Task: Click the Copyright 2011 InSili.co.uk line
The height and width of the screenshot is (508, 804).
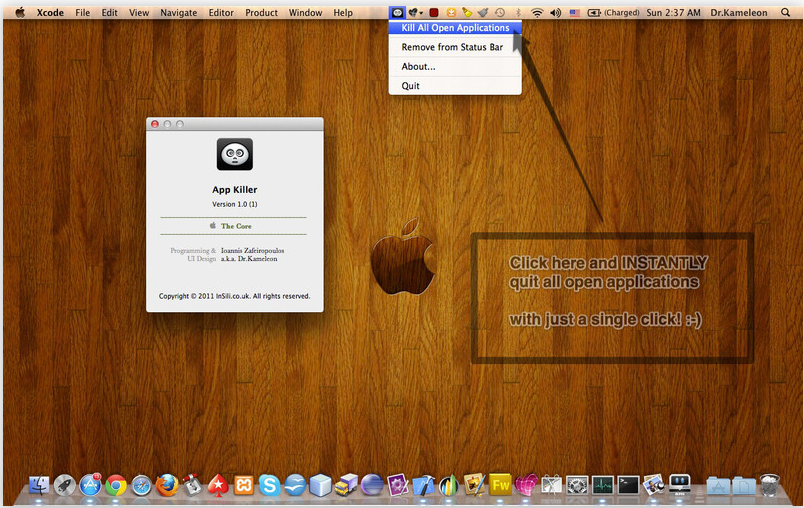Action: click(x=234, y=296)
